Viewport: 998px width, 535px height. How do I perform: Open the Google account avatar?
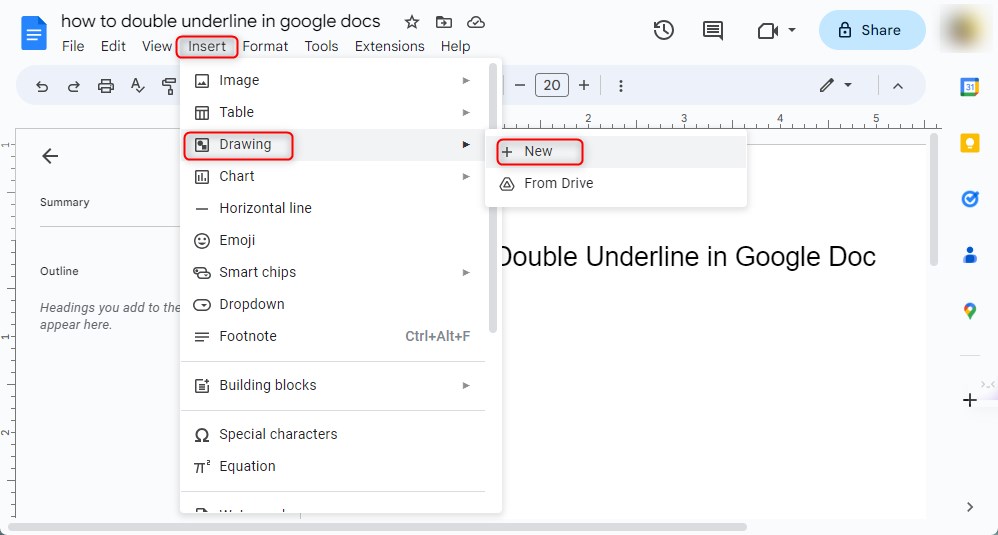click(x=966, y=29)
